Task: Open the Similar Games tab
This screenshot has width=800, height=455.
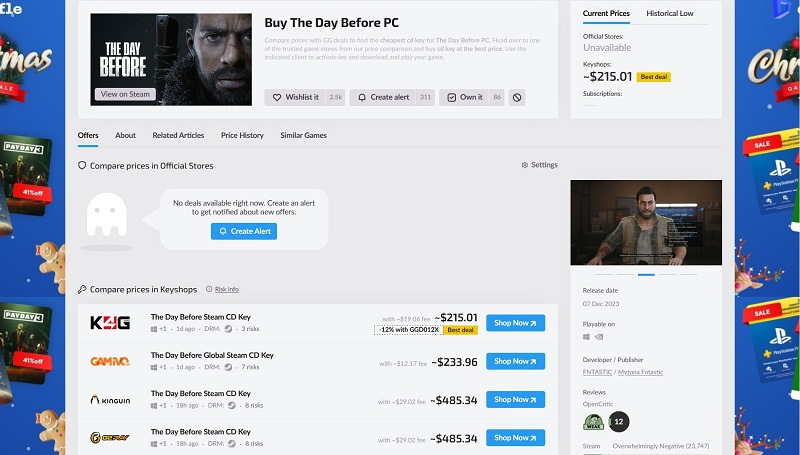Action: click(x=303, y=135)
